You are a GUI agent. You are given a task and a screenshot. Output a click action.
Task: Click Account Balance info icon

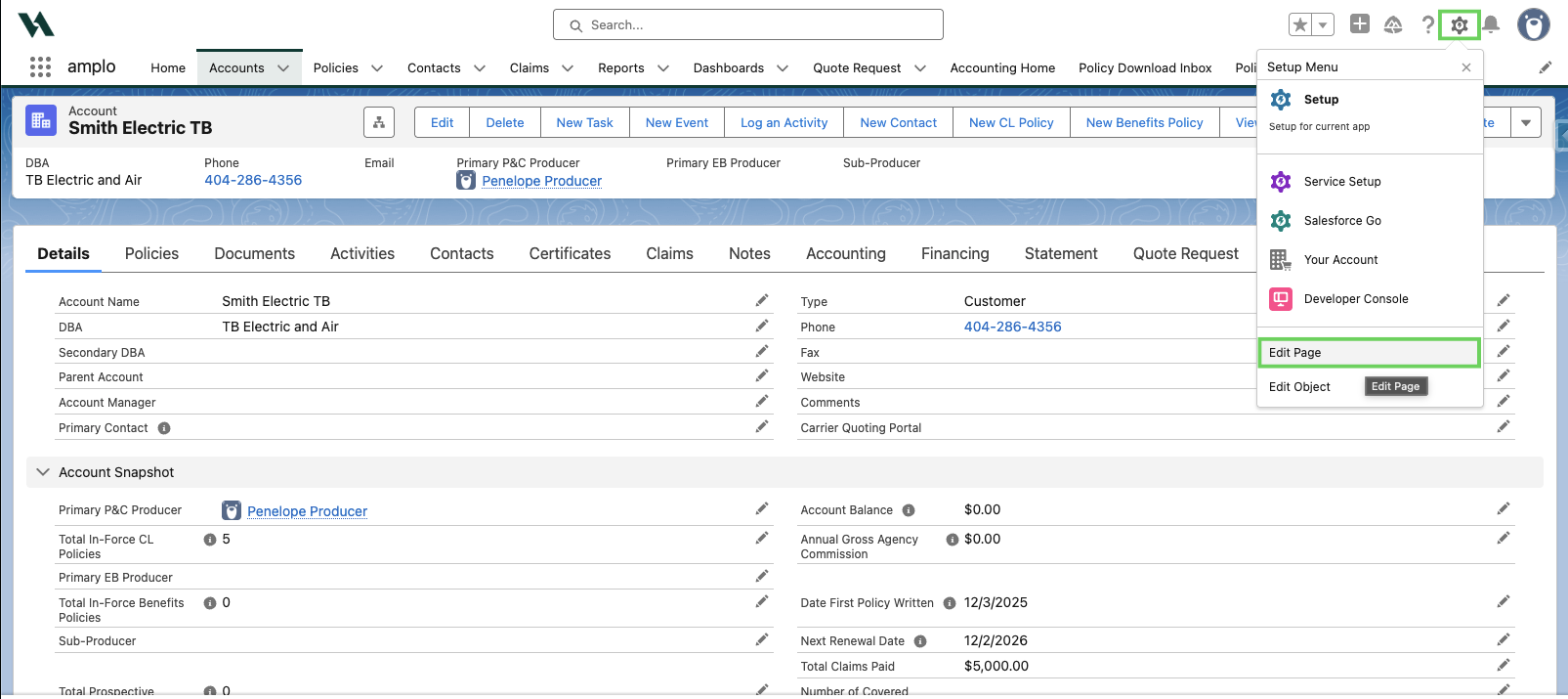[909, 510]
